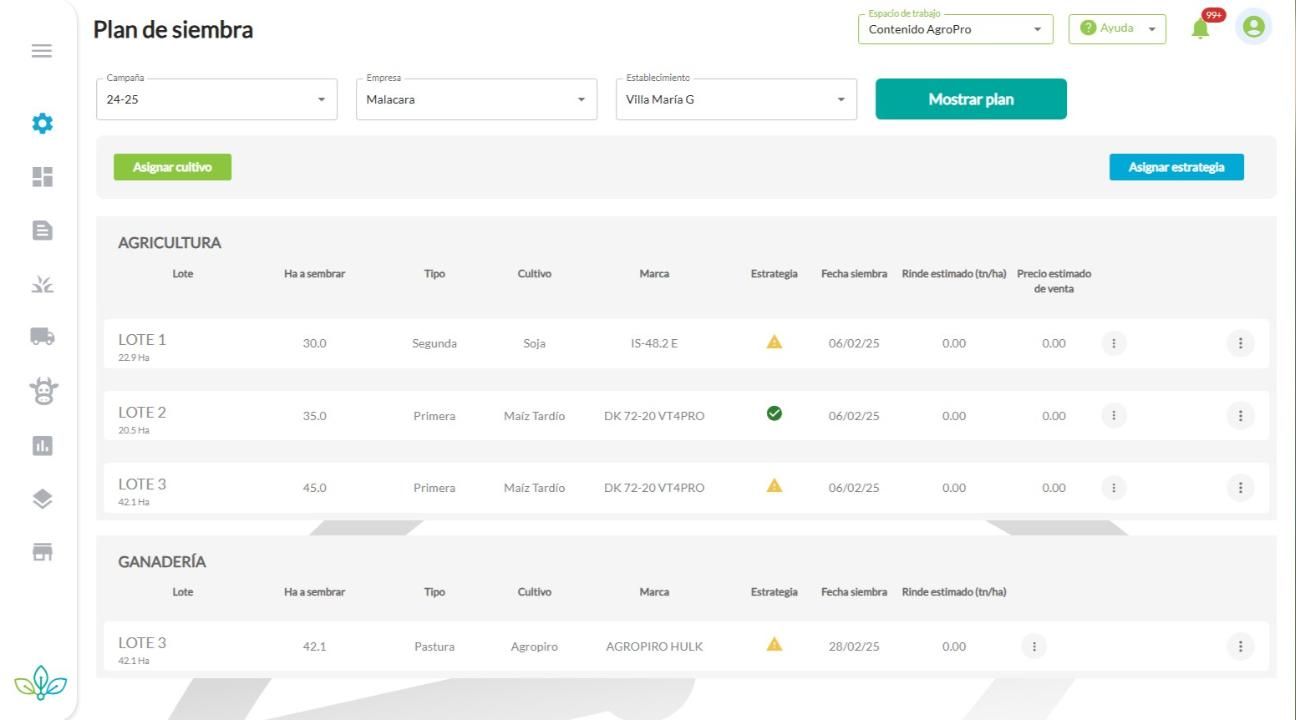
Task: Select LOTE 2 lot name
Action: 142,412
